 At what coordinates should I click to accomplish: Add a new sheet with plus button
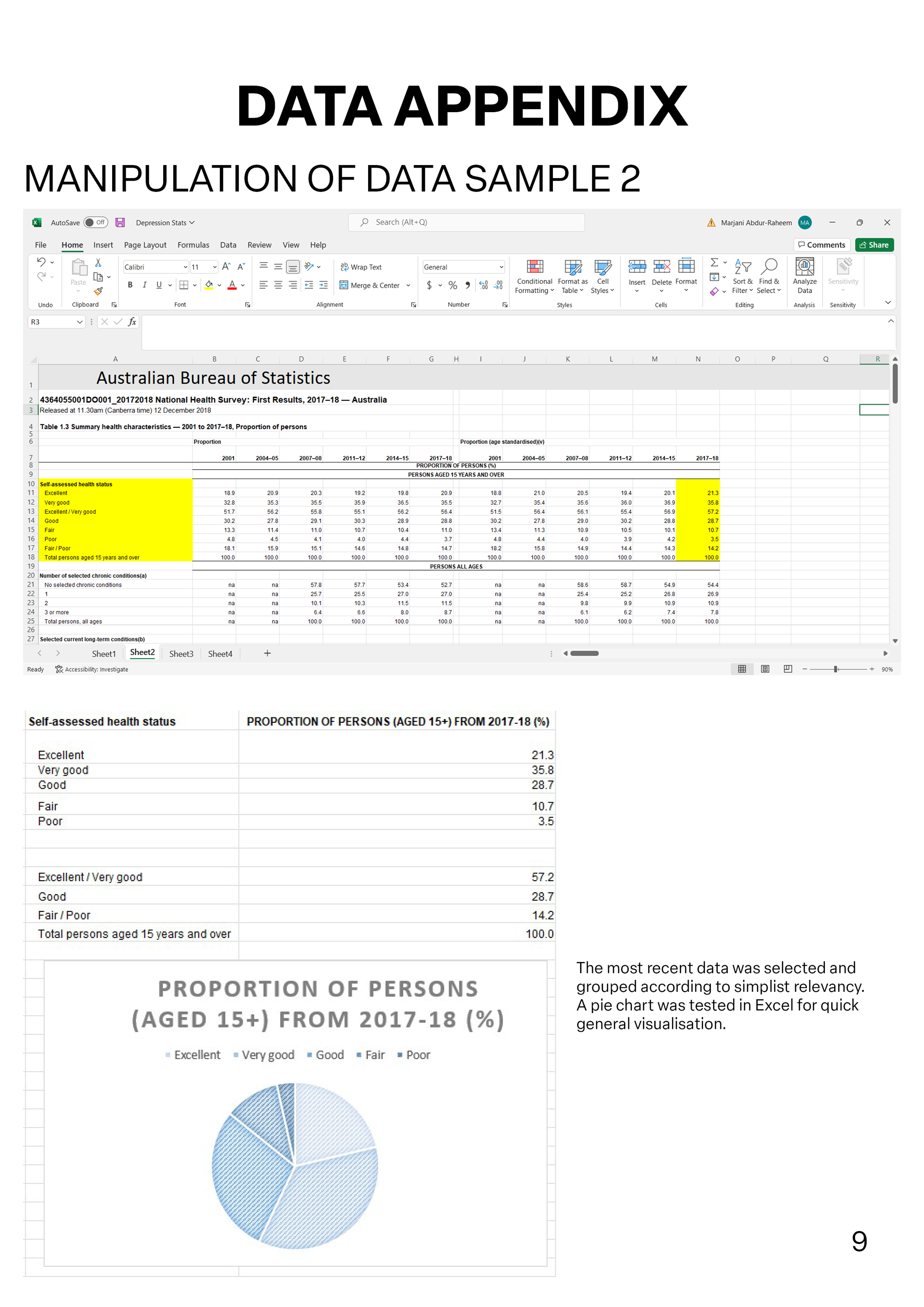pyautogui.click(x=267, y=653)
